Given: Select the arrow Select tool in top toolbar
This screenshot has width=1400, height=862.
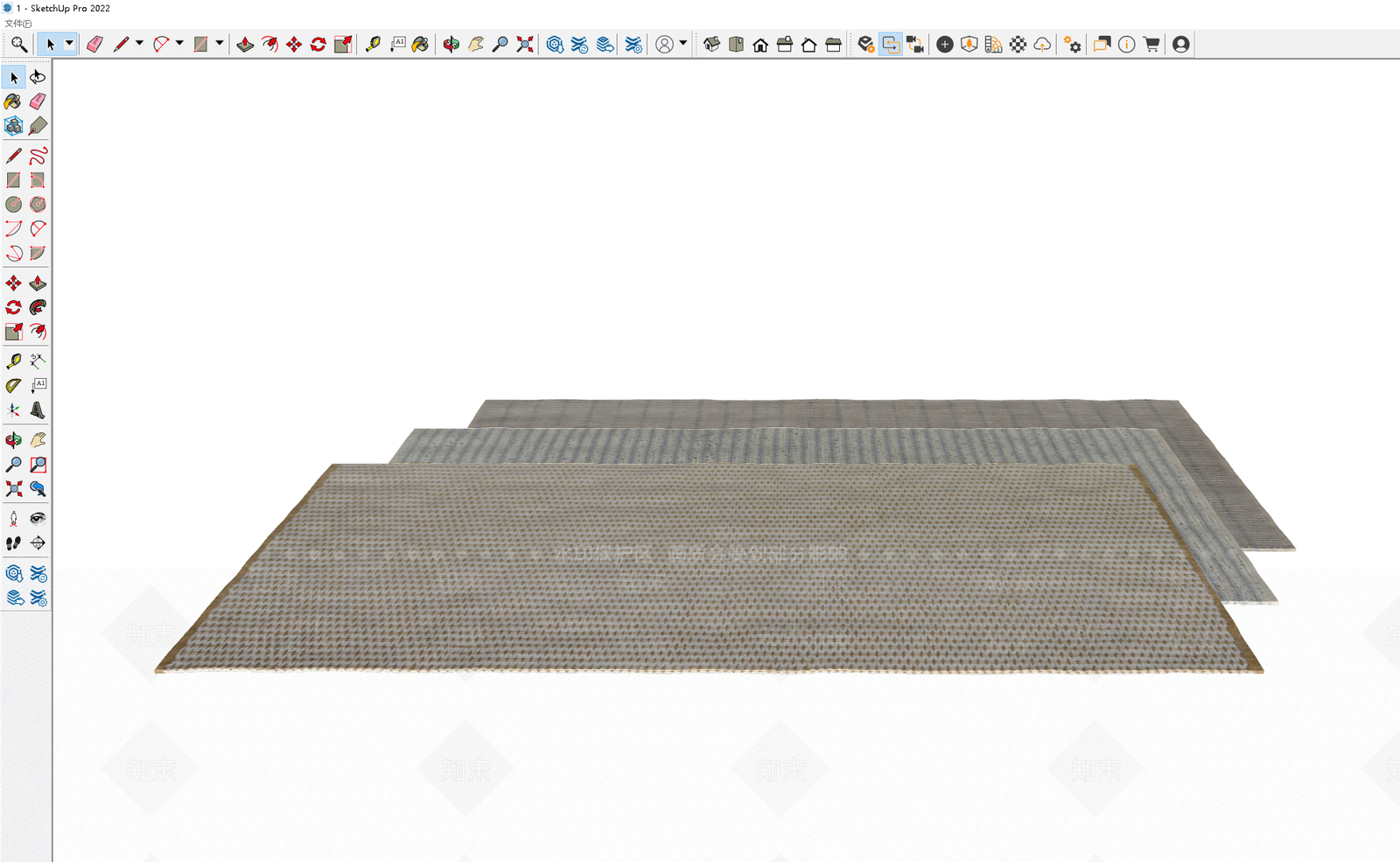Looking at the screenshot, I should (51, 44).
